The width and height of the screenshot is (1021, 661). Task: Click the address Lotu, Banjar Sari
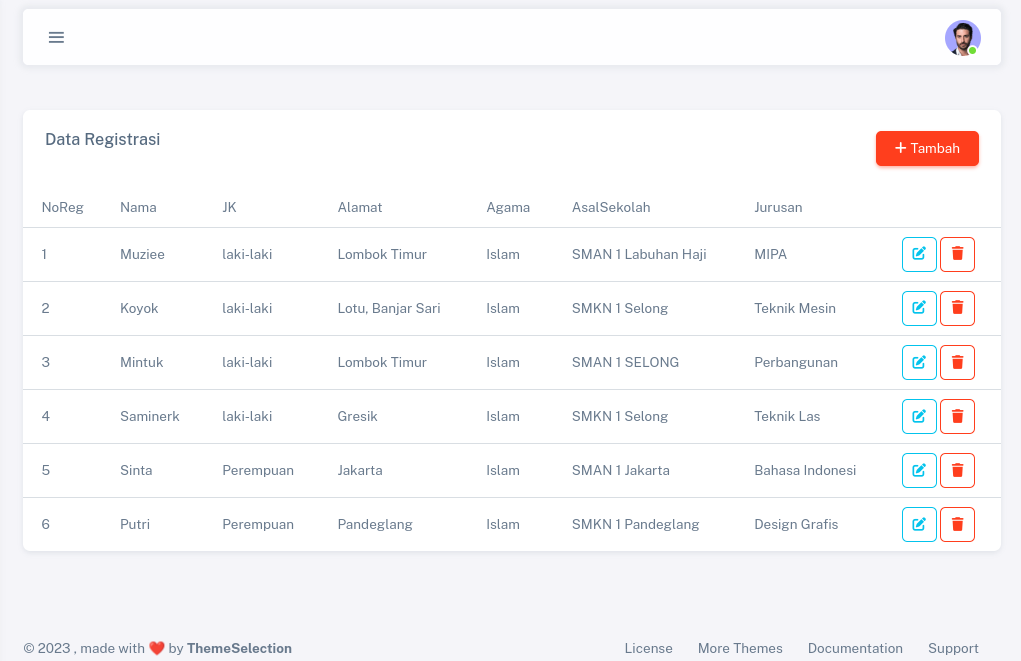click(x=389, y=309)
